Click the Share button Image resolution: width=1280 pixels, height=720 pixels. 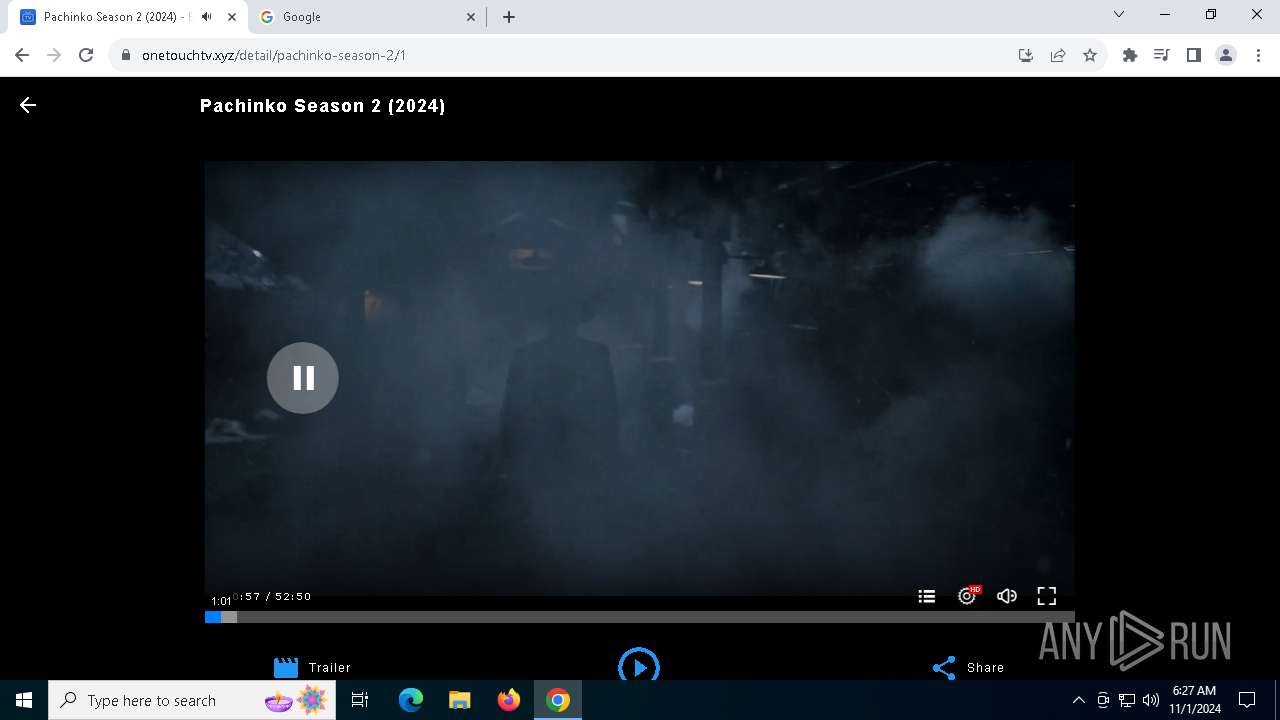point(968,667)
